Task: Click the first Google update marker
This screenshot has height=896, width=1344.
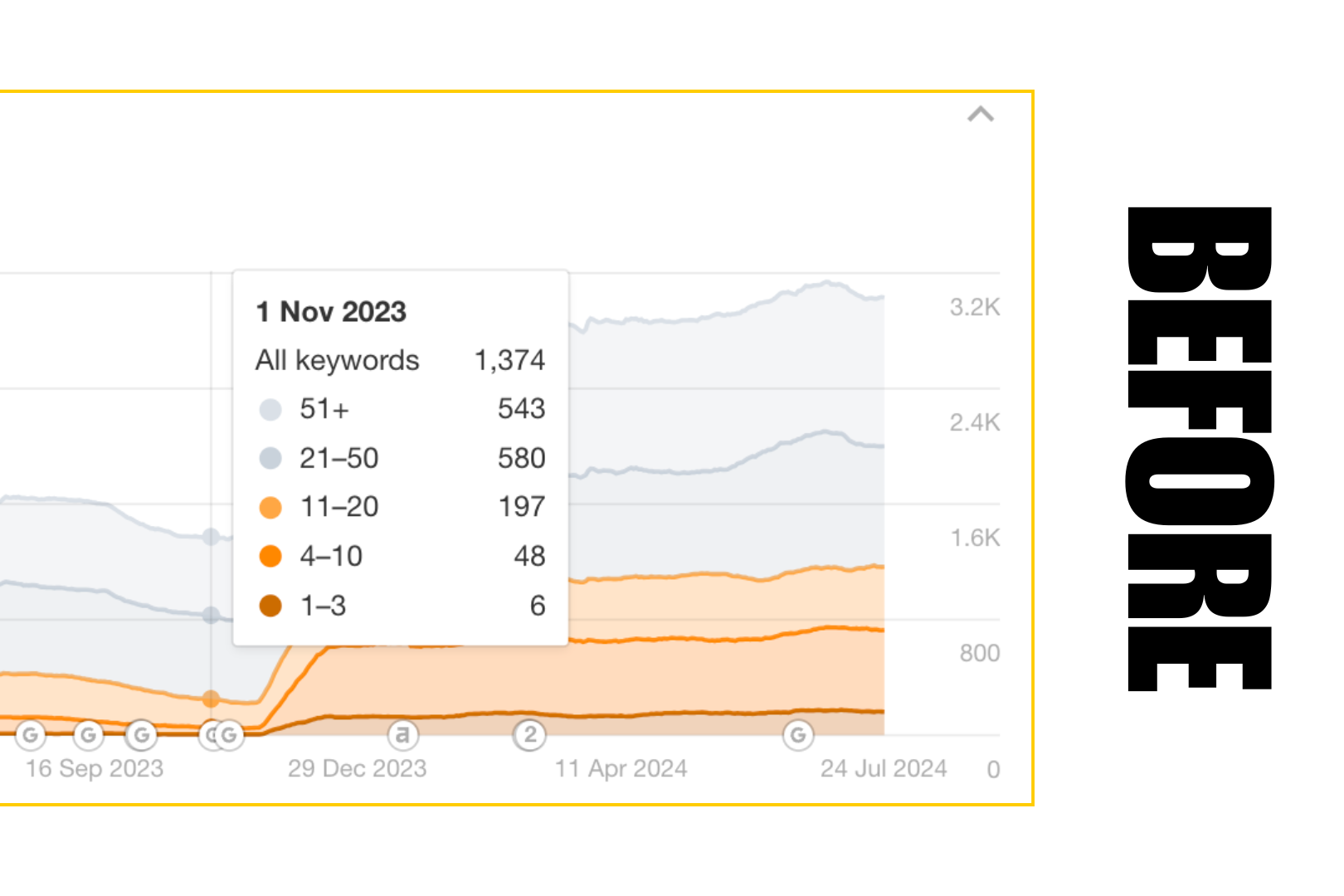Action: [x=31, y=735]
